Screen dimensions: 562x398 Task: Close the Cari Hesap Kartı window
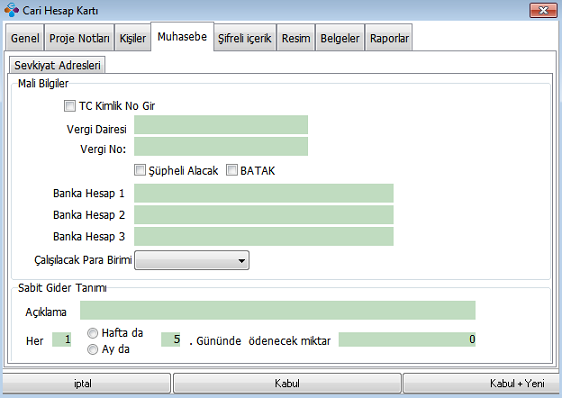click(x=543, y=10)
